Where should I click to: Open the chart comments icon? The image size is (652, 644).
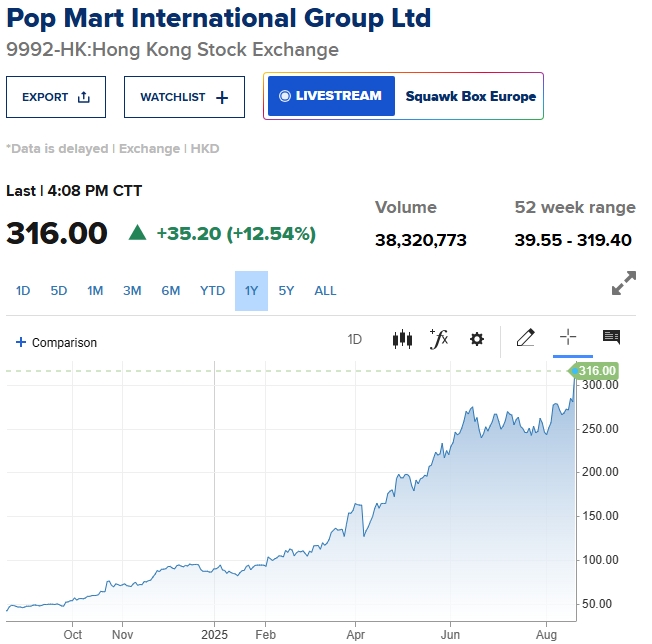click(x=611, y=338)
